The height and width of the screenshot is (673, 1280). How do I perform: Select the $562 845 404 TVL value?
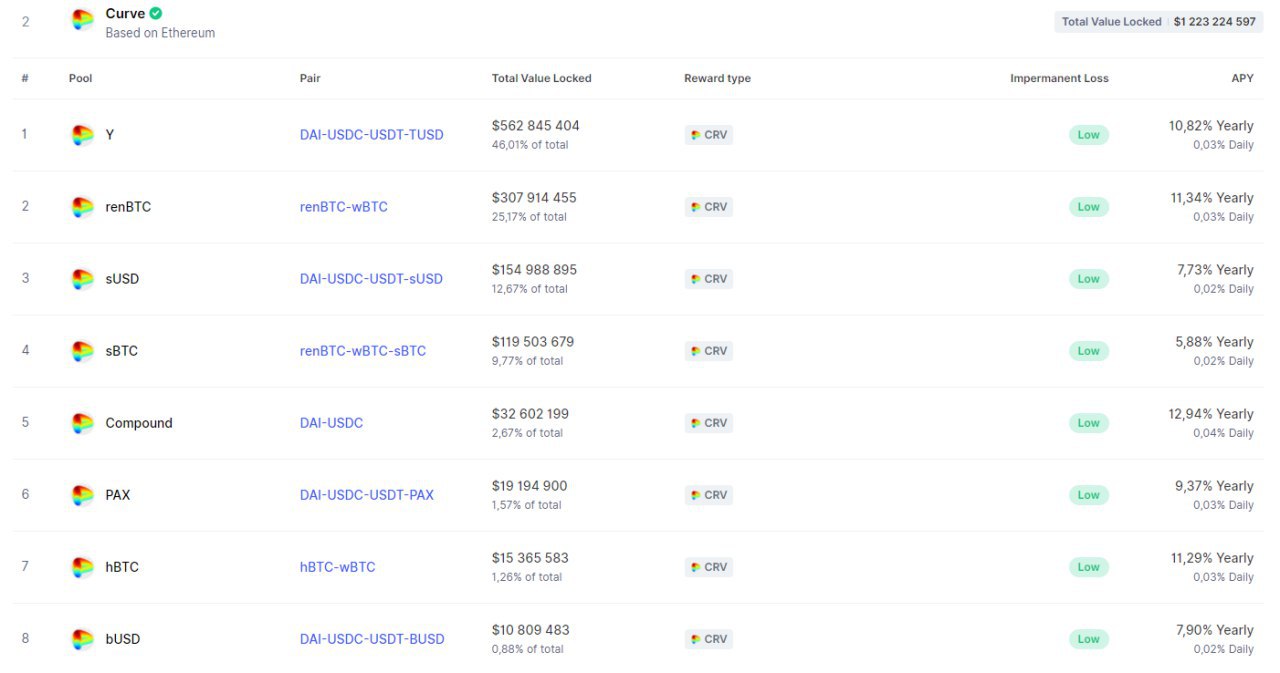(536, 126)
